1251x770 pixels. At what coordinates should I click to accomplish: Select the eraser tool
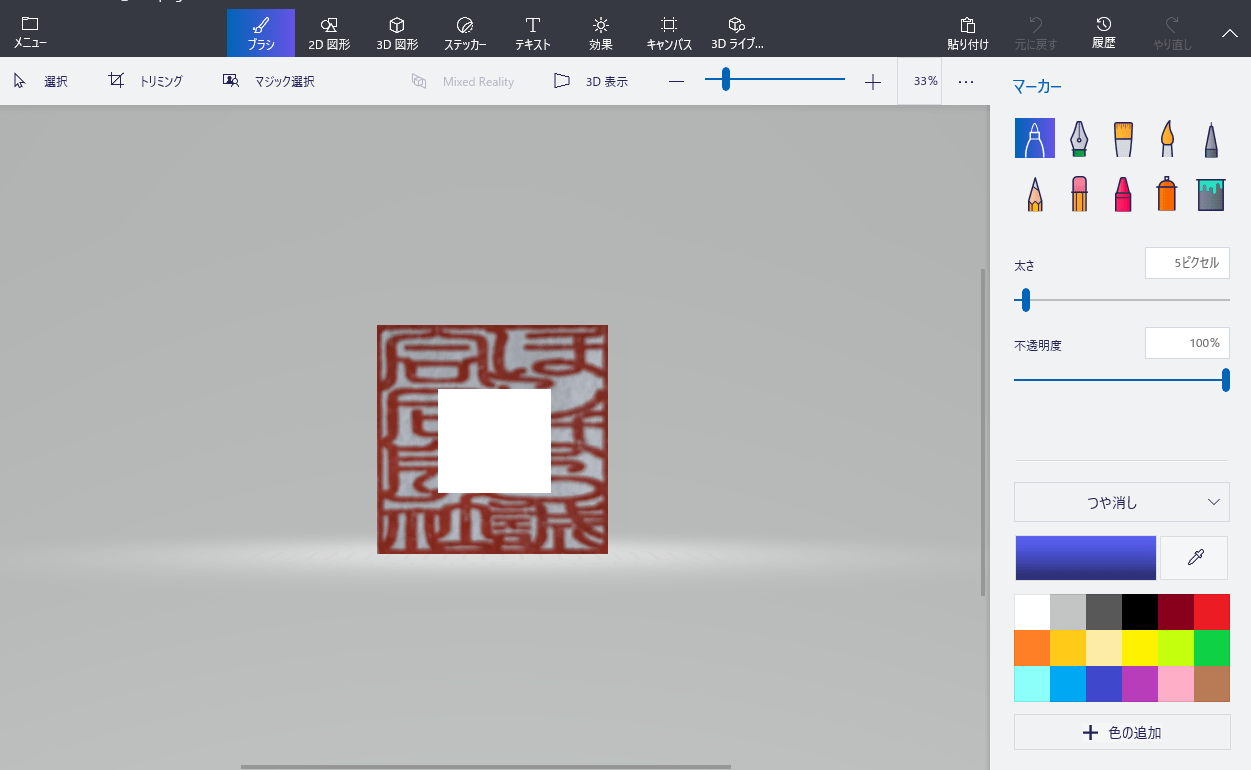coord(1079,193)
